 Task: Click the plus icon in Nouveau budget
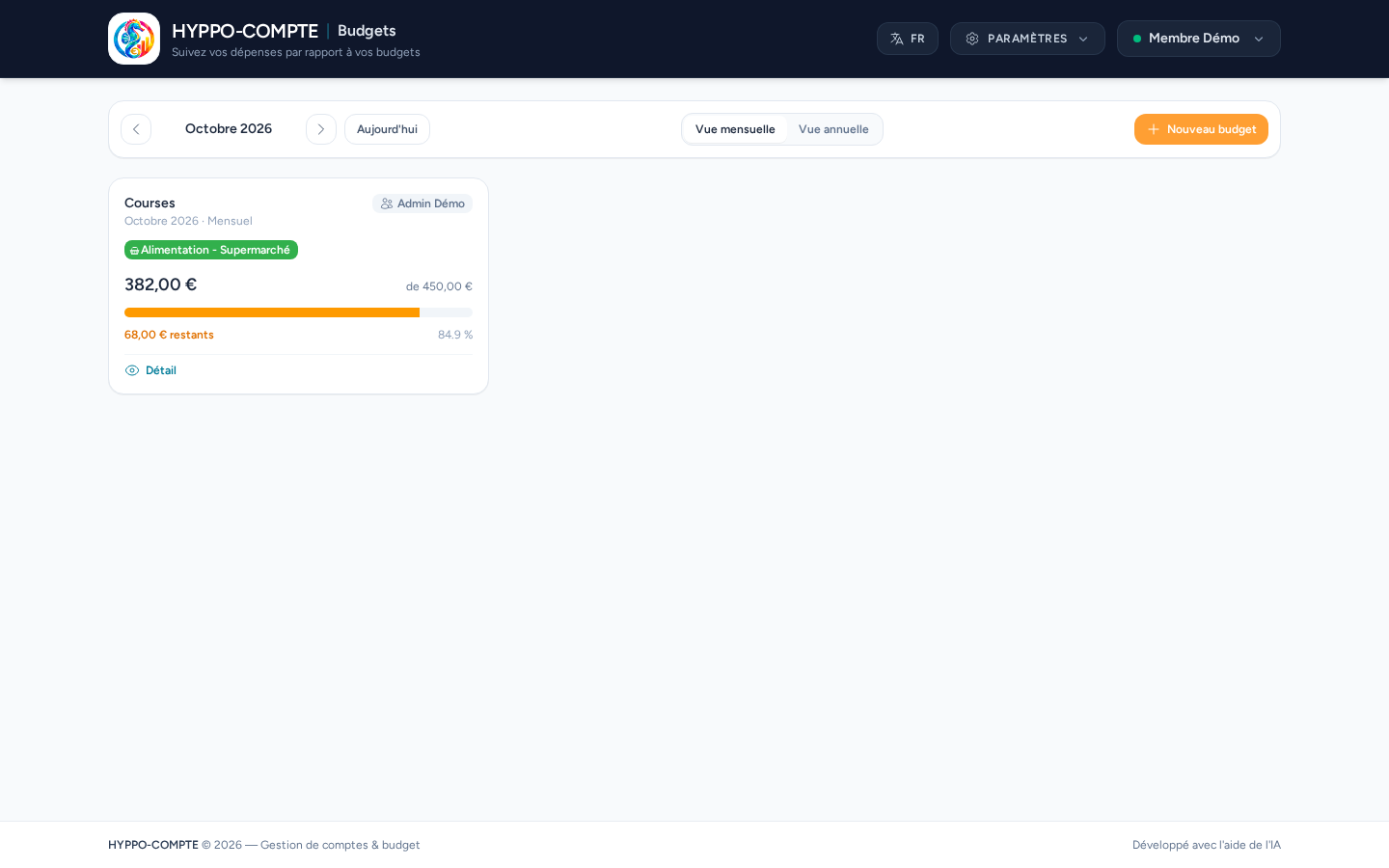(1154, 129)
